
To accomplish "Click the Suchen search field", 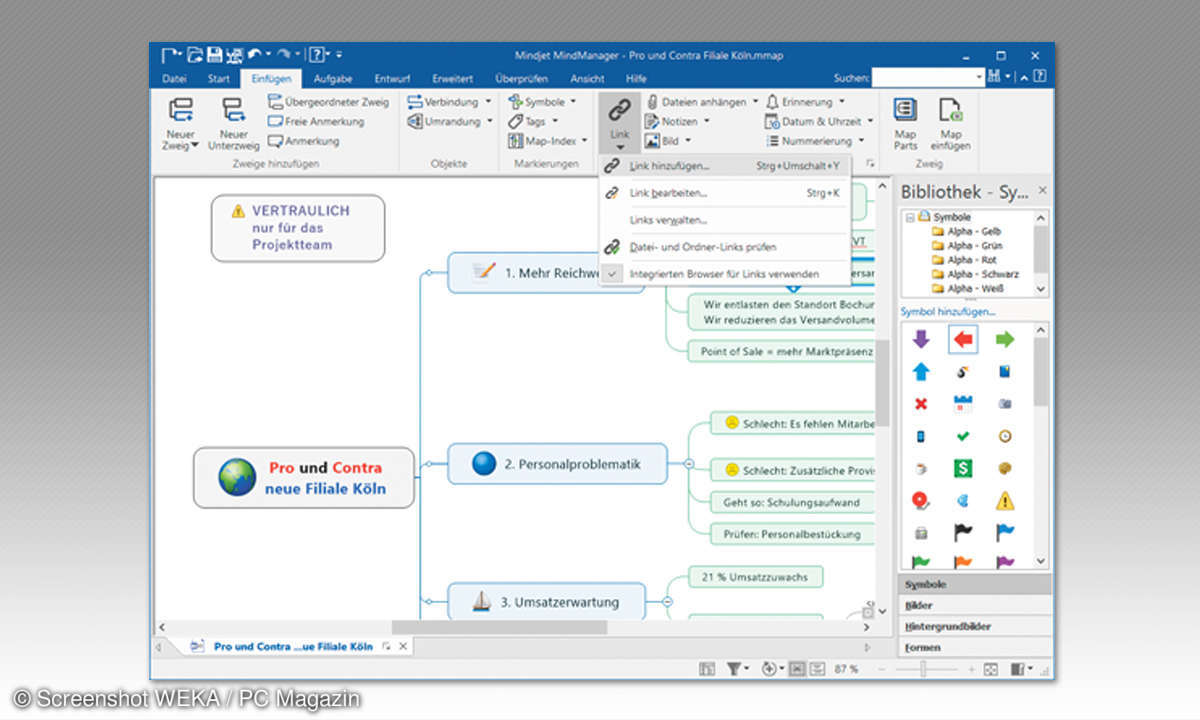I will tap(928, 77).
